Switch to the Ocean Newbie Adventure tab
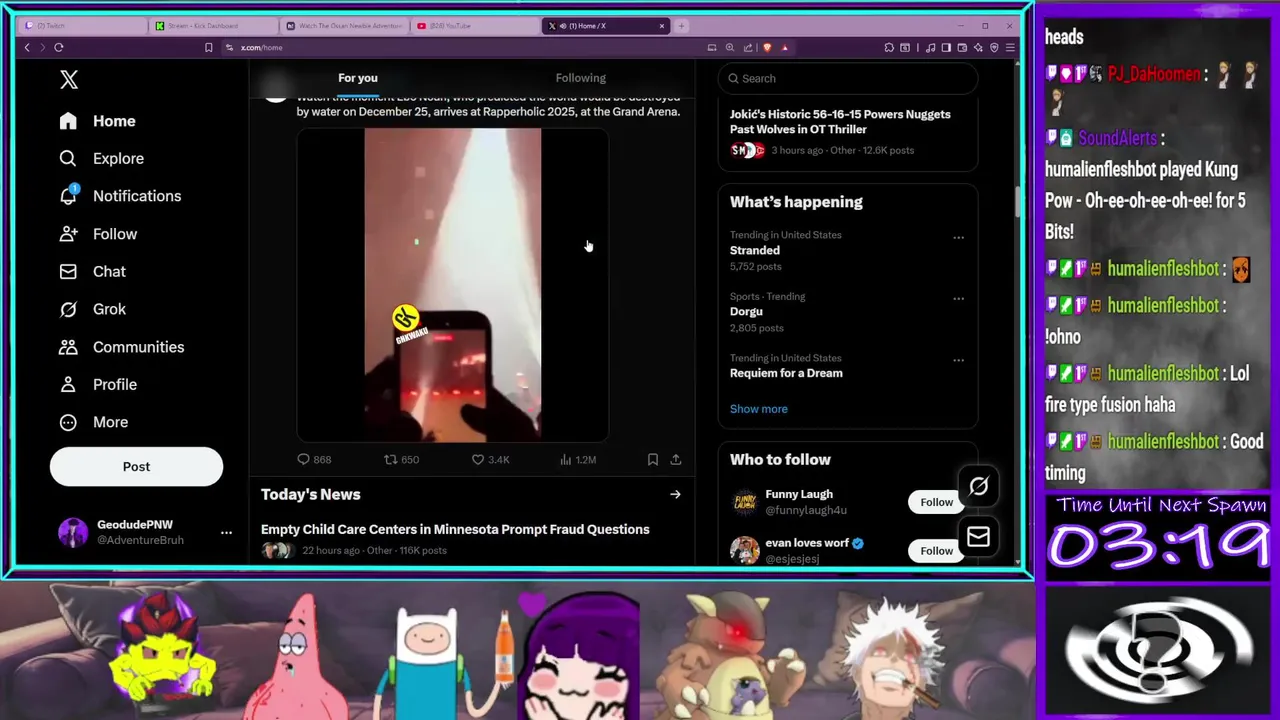This screenshot has height=720, width=1280. (x=345, y=26)
